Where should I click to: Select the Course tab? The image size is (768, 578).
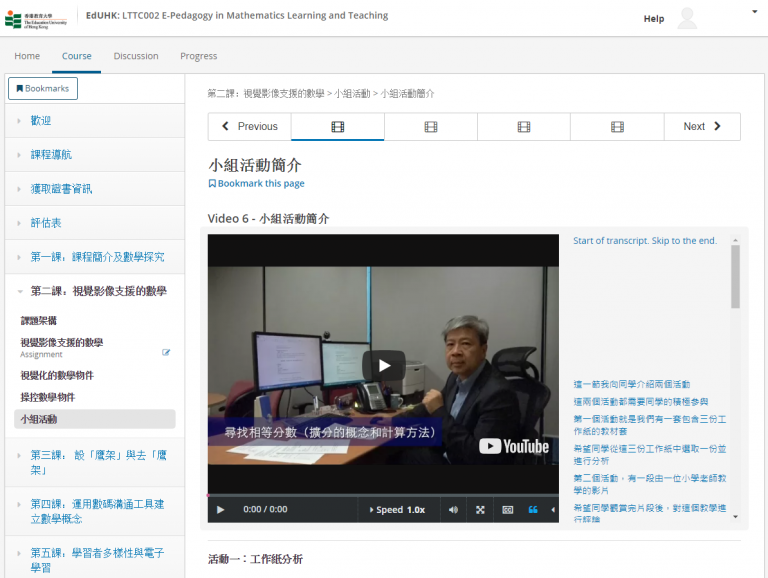pos(76,56)
